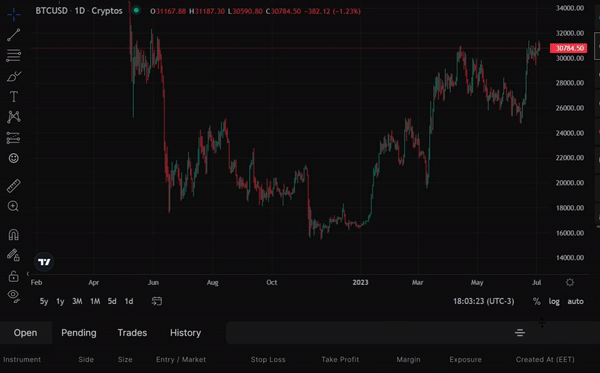Set chart range to 1M
Image resolution: width=600 pixels, height=373 pixels.
pos(95,301)
